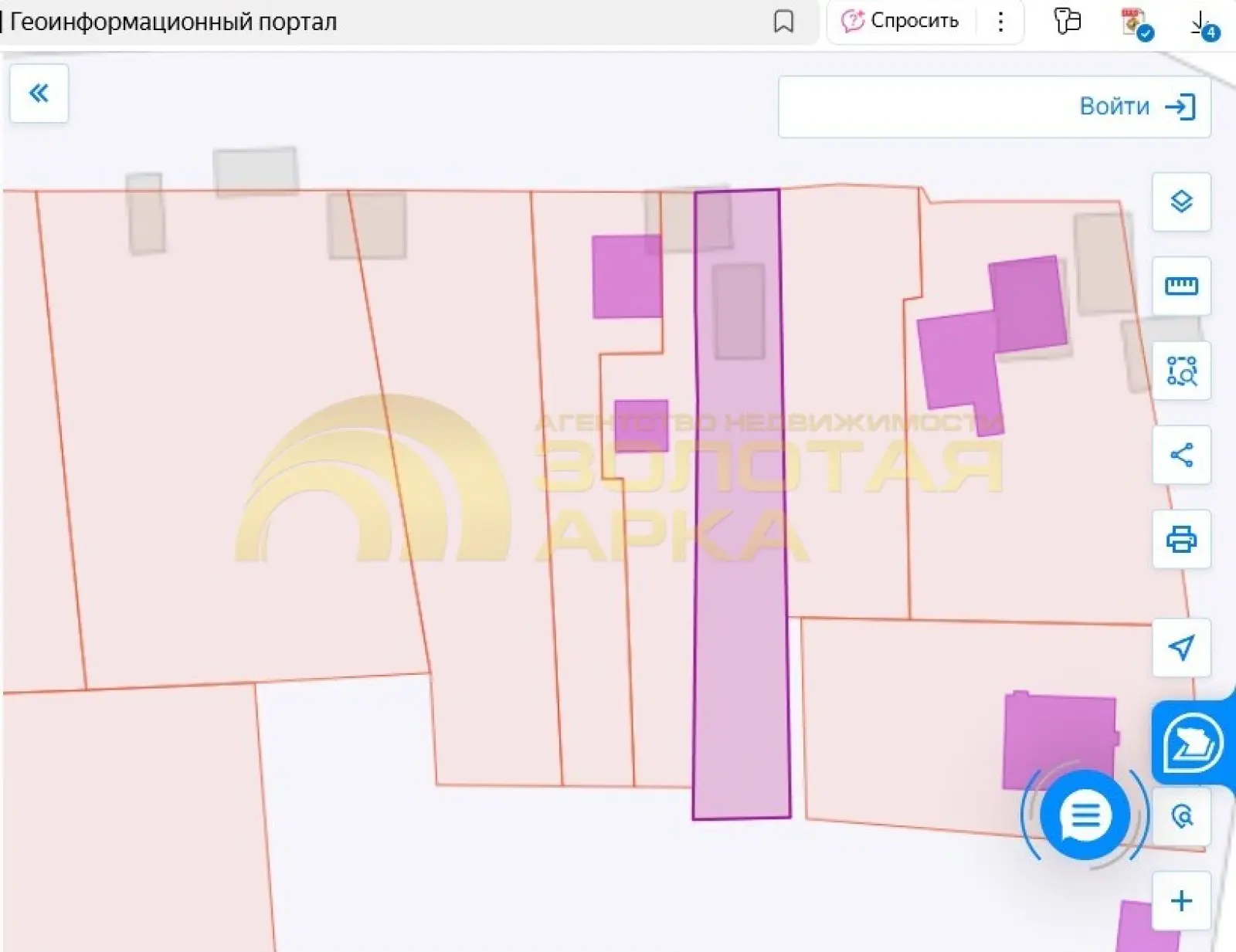
Task: Print the map with printer icon
Action: (x=1181, y=539)
